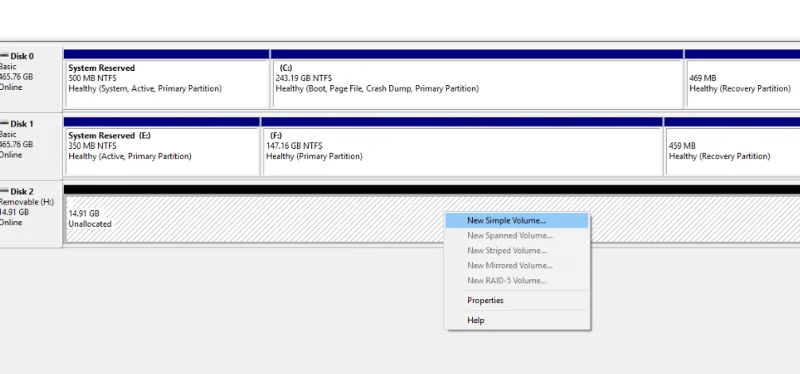The image size is (800, 374).
Task: Select the 469 MB Recovery Partition
Action: 742,79
